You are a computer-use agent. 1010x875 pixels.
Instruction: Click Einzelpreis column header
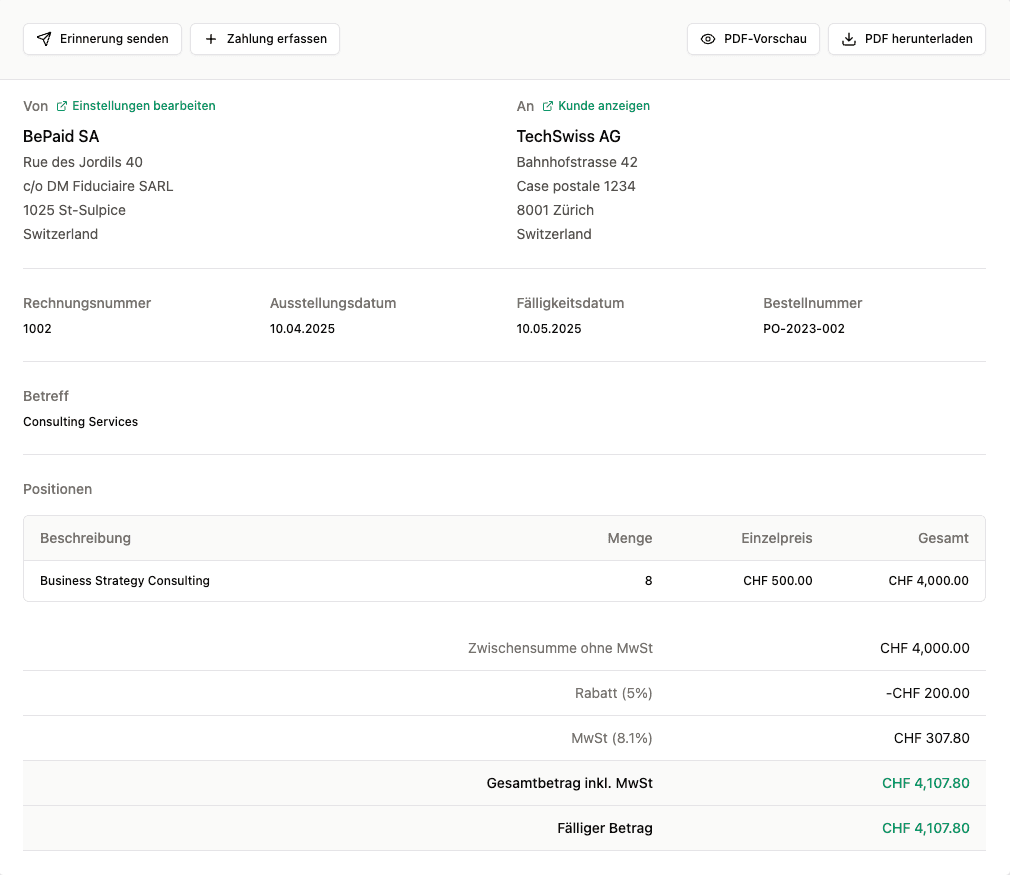tap(776, 539)
